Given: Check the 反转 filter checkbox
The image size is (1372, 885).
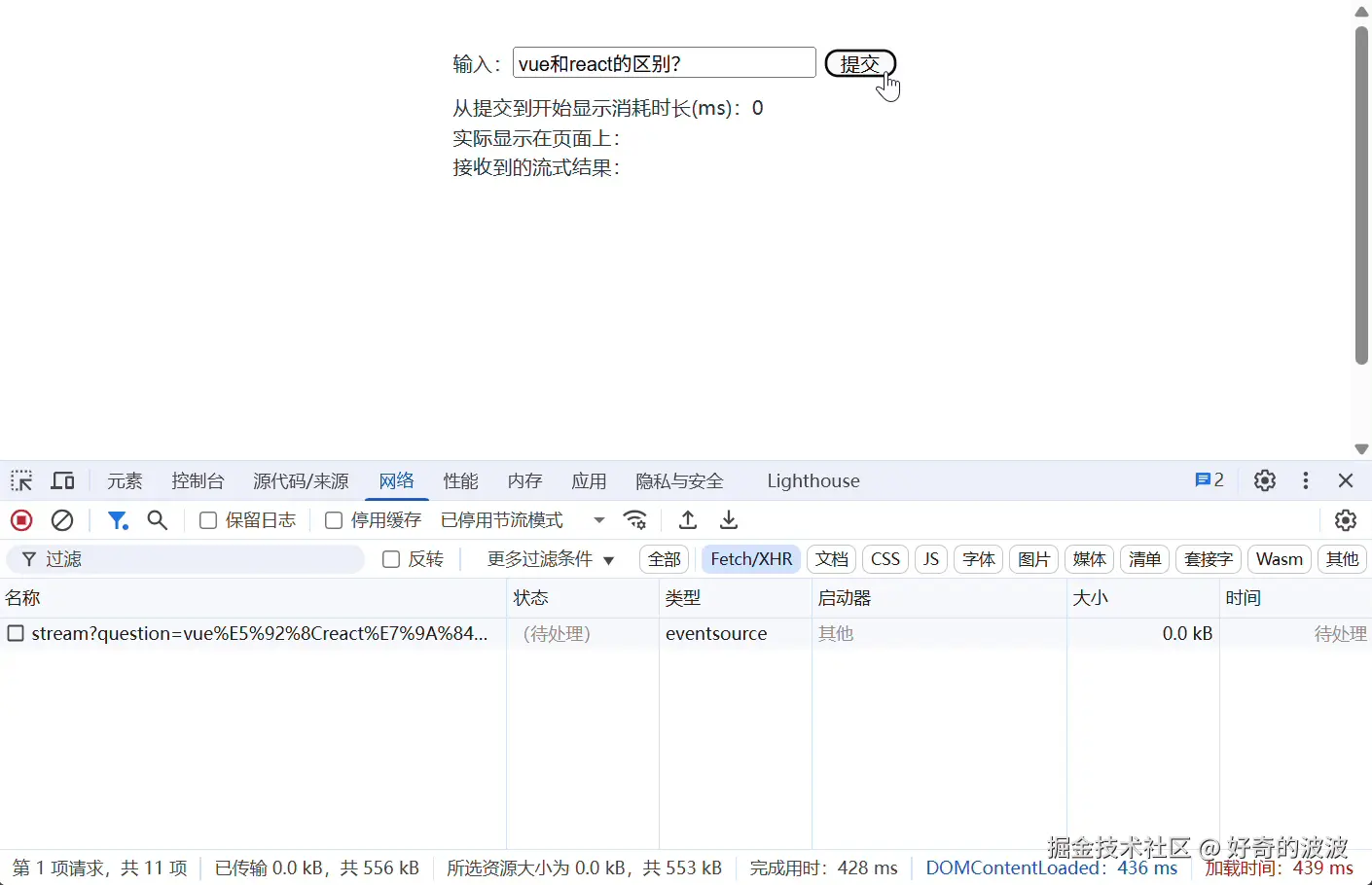Looking at the screenshot, I should point(390,558).
